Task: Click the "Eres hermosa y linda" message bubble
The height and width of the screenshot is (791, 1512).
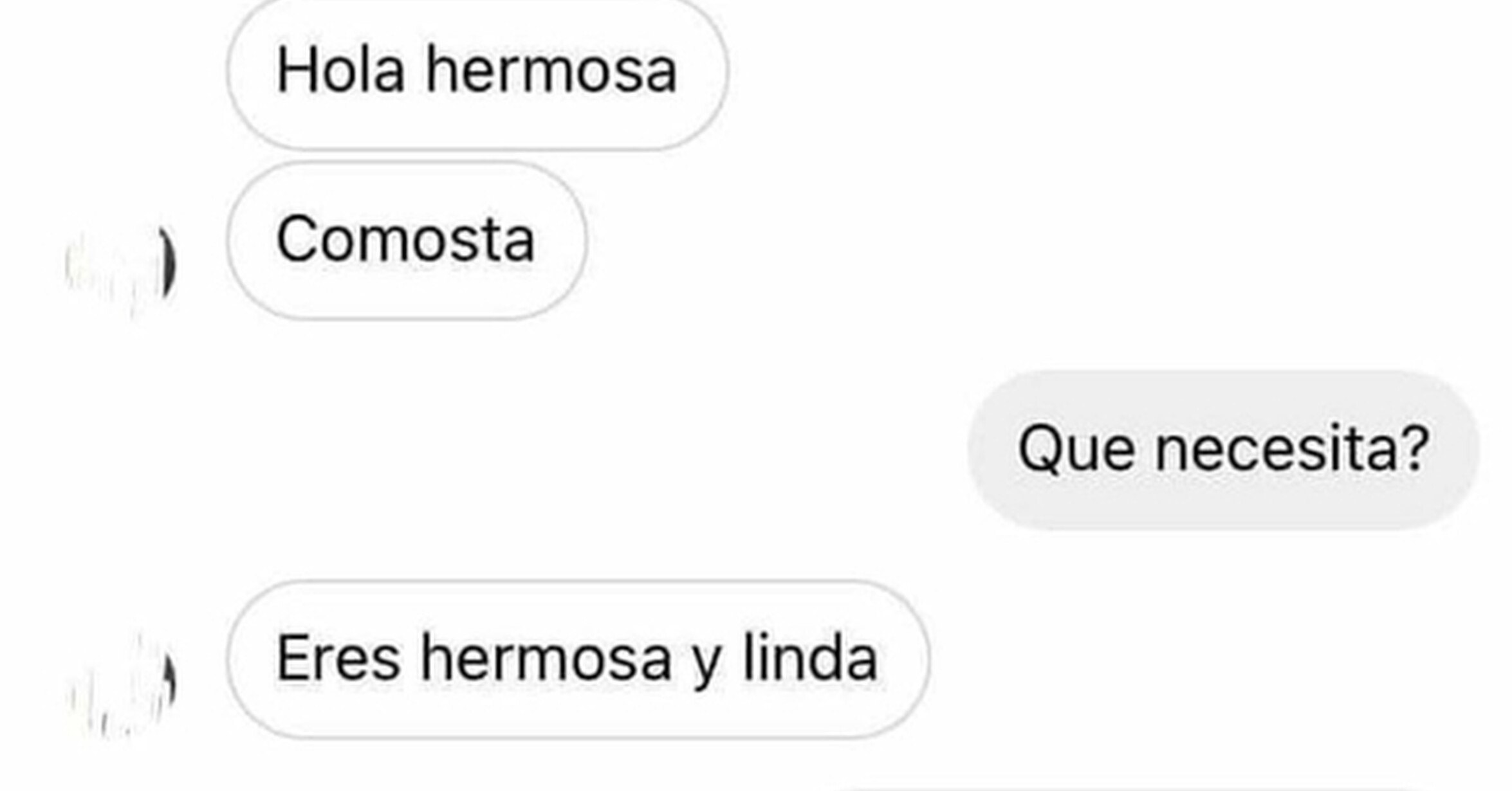Action: [577, 659]
